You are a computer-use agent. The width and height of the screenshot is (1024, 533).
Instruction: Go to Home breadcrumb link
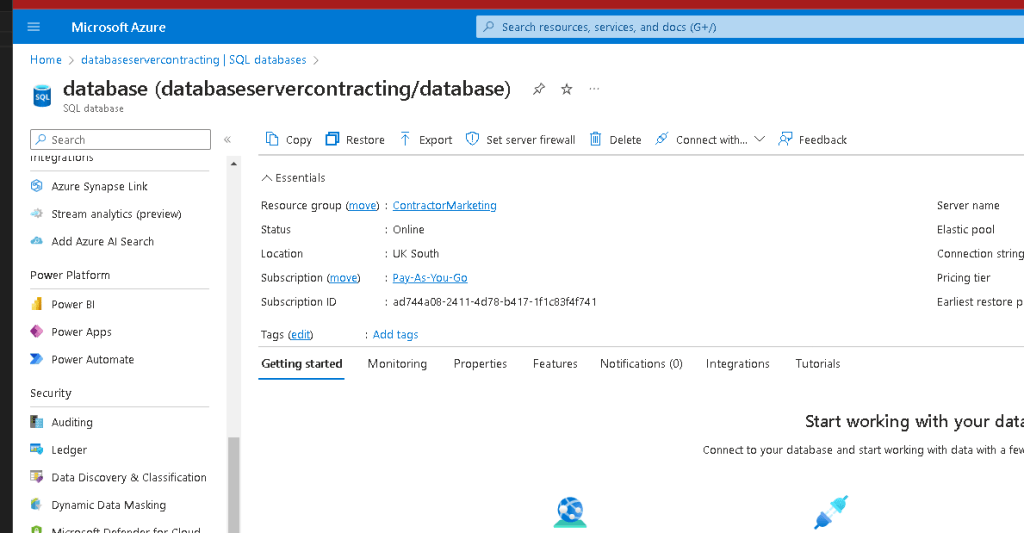click(x=46, y=59)
